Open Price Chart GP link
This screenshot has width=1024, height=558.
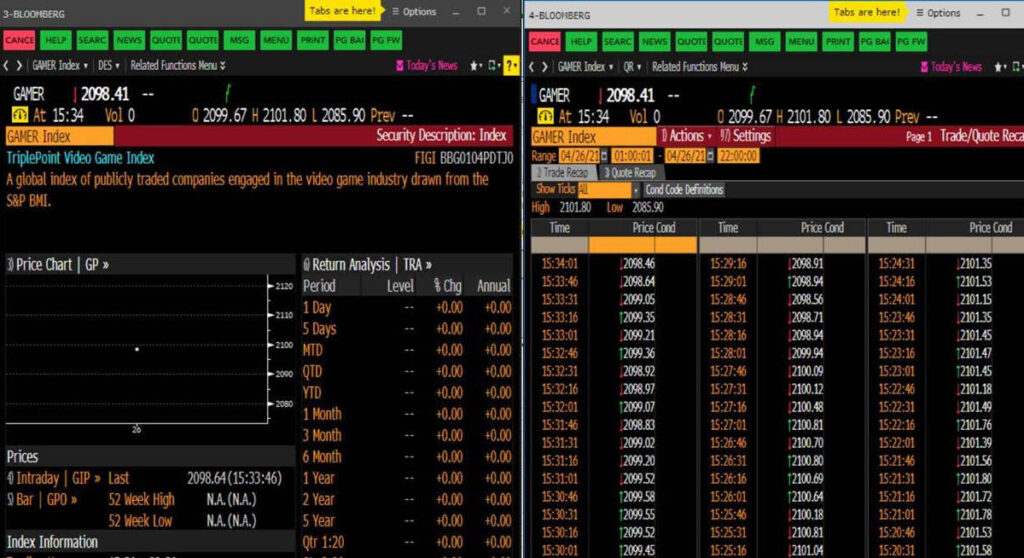point(57,265)
